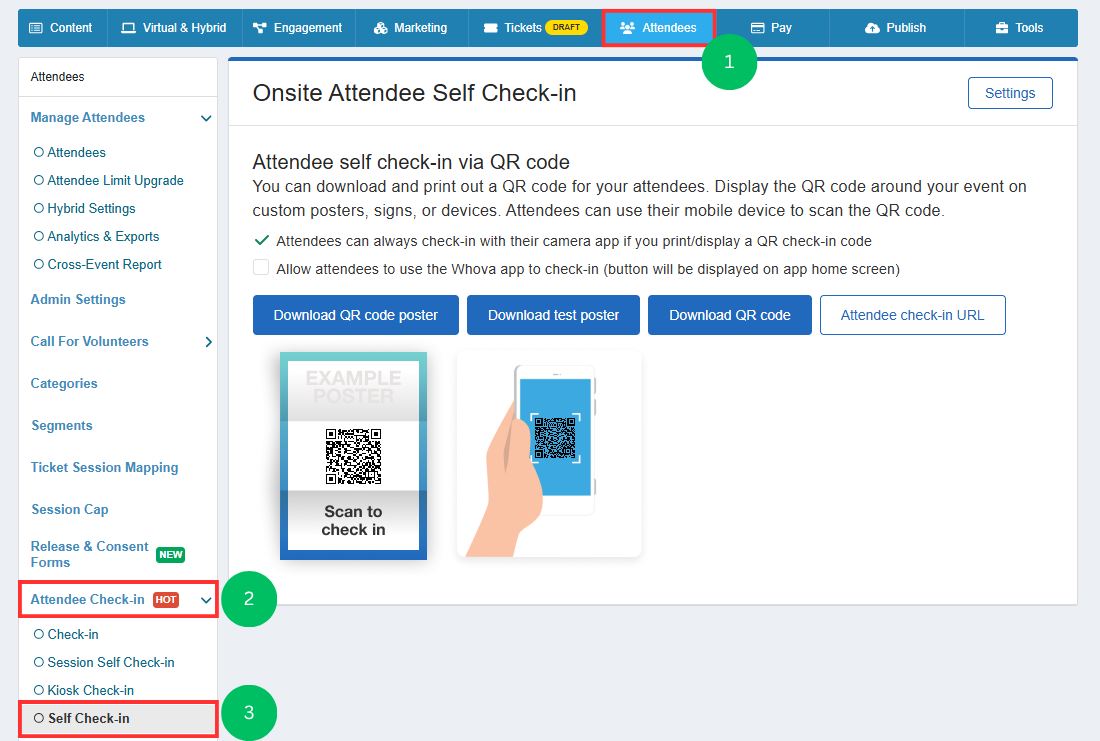Click the Engagement network icon
1100x741 pixels.
[x=260, y=28]
